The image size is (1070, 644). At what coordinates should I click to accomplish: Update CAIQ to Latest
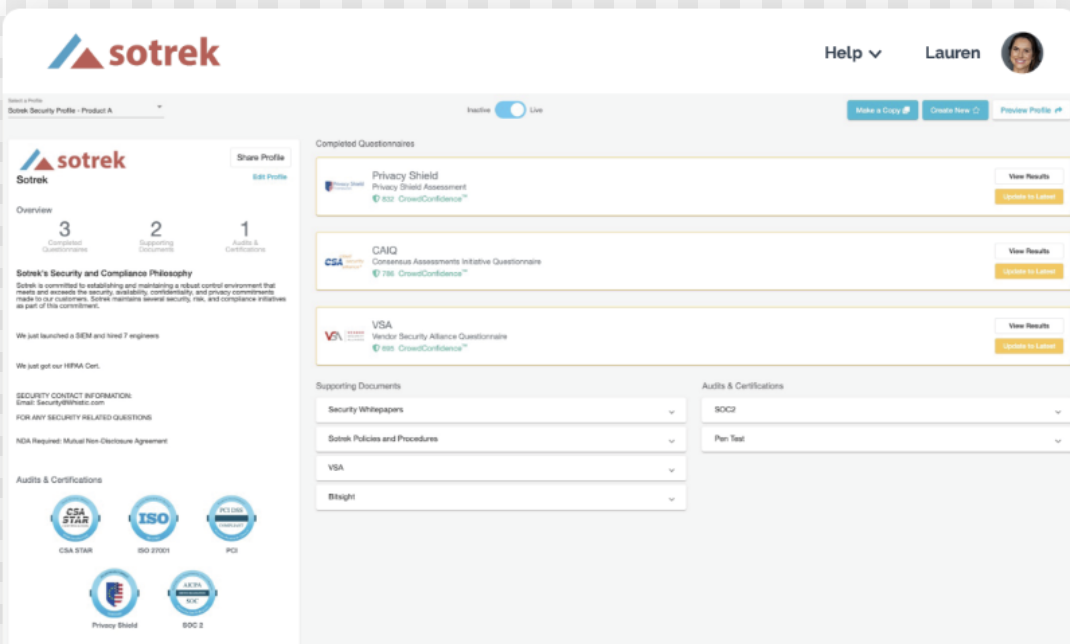[1028, 272]
